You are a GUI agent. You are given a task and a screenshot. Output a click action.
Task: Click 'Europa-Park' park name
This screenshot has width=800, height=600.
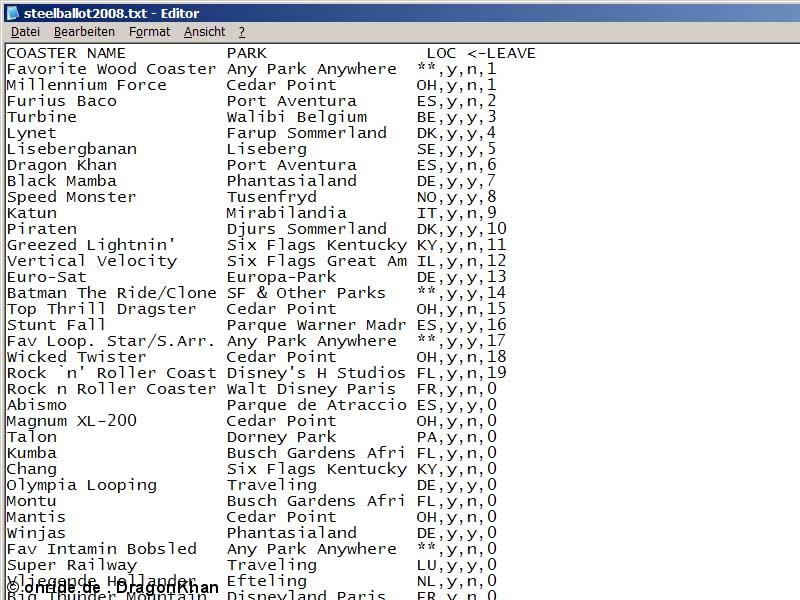pyautogui.click(x=282, y=277)
